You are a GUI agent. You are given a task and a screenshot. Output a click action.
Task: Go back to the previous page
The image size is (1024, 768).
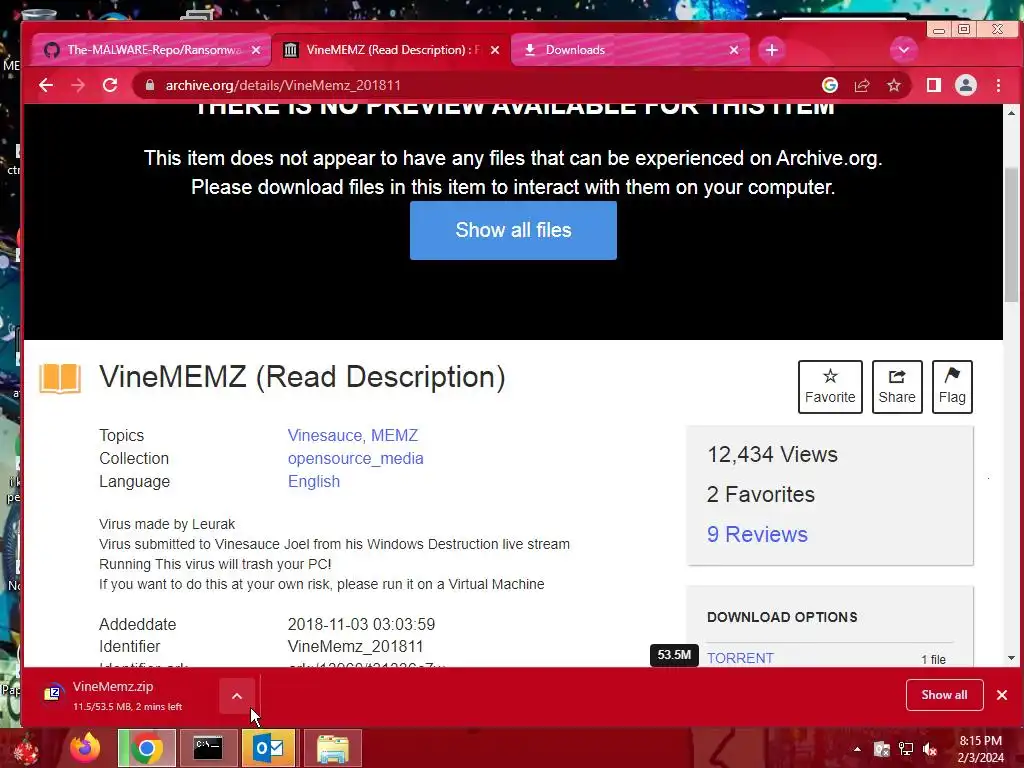click(x=46, y=86)
